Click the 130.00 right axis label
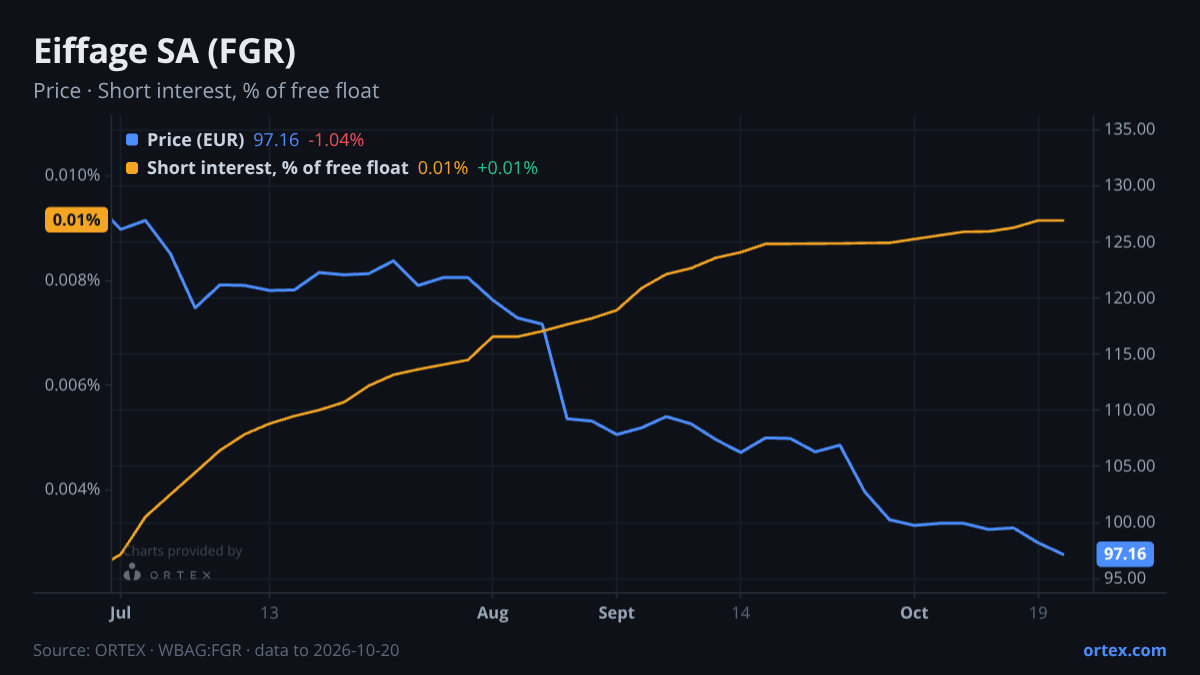1200x675 pixels. [x=1129, y=185]
